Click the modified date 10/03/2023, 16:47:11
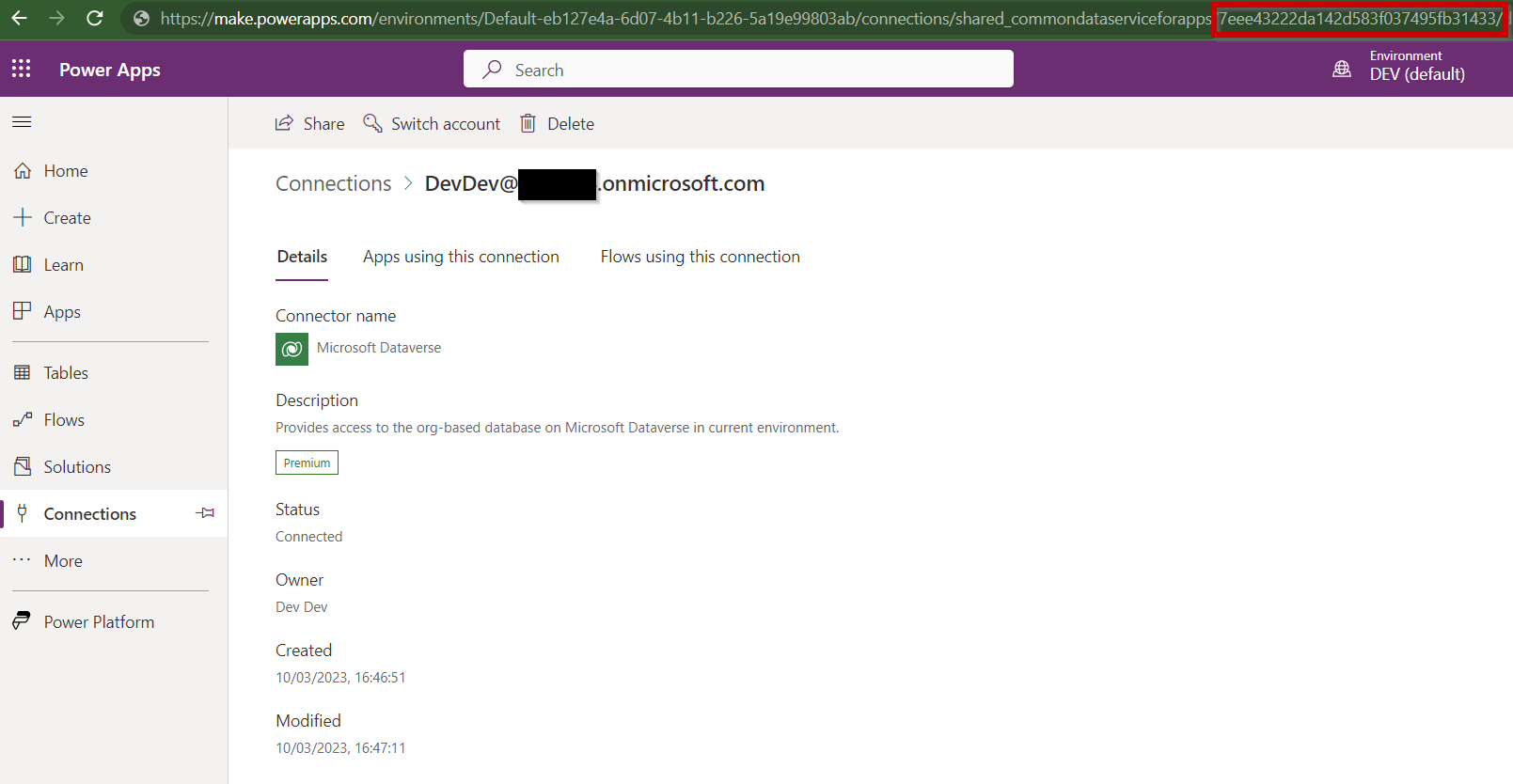Screen dimensions: 1513x784 340,748
